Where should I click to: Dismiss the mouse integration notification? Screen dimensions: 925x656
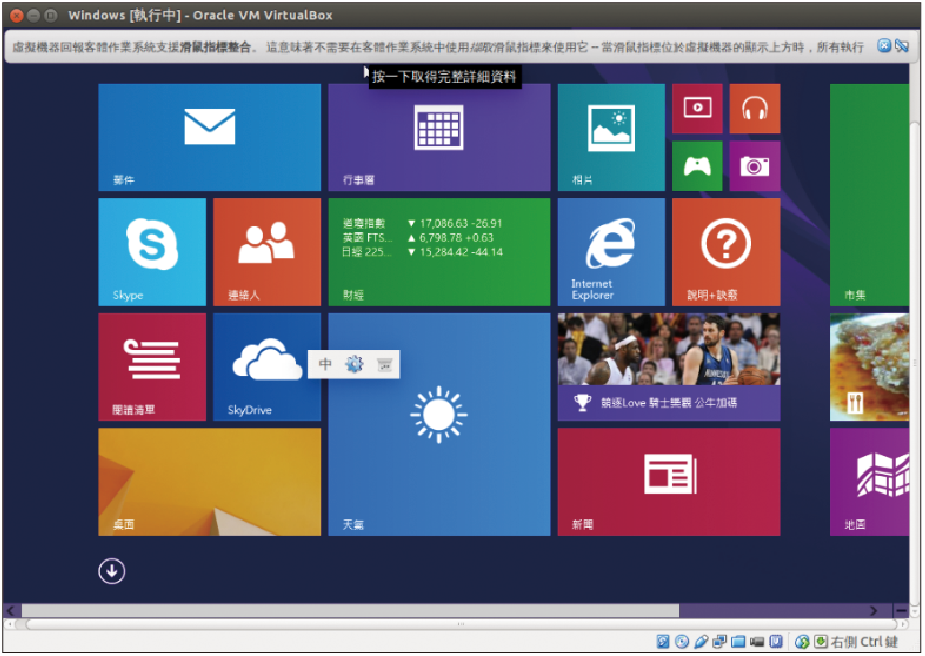884,45
